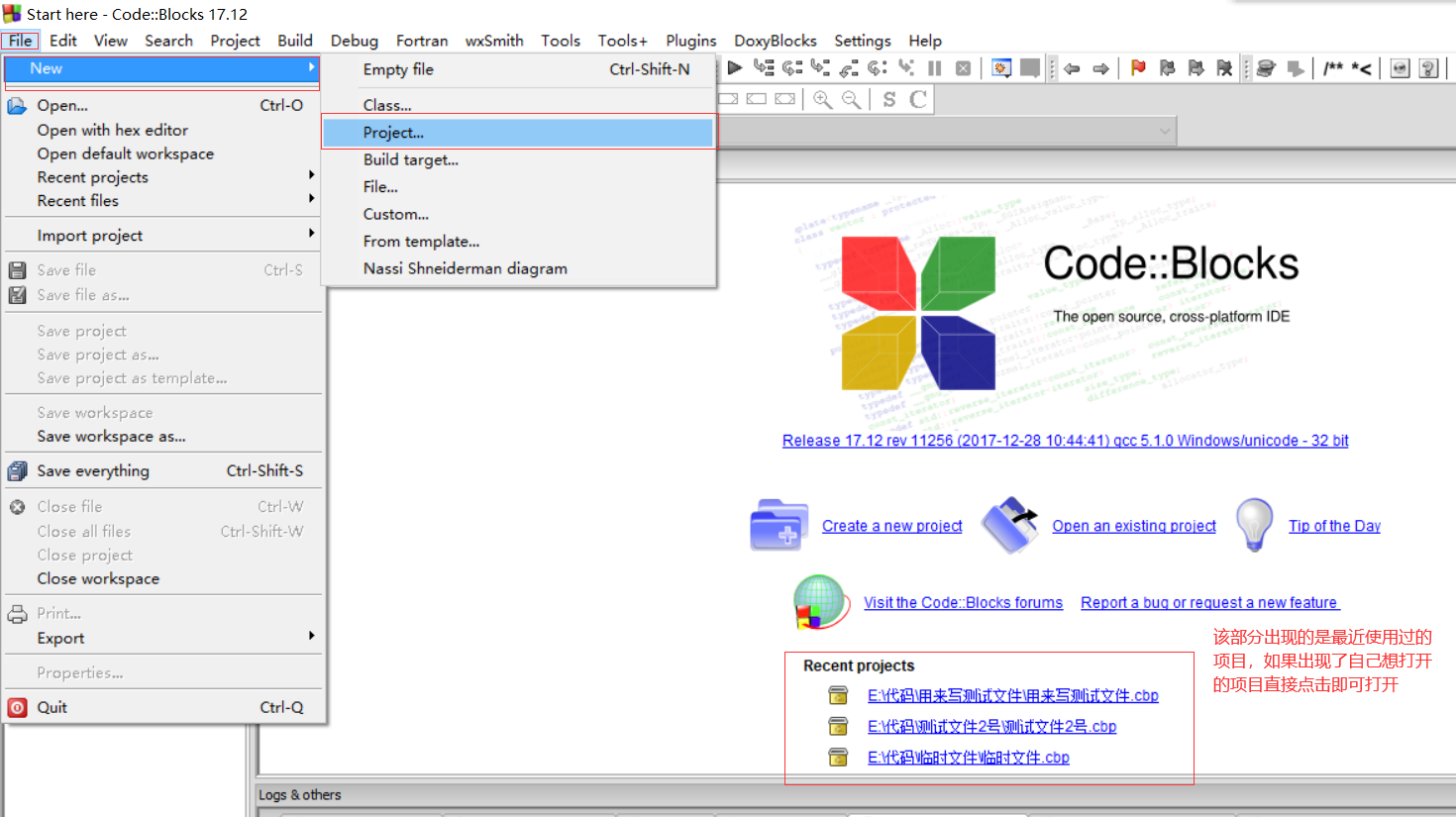This screenshot has width=1456, height=817.
Task: Click the globe forums icon
Action: [821, 602]
